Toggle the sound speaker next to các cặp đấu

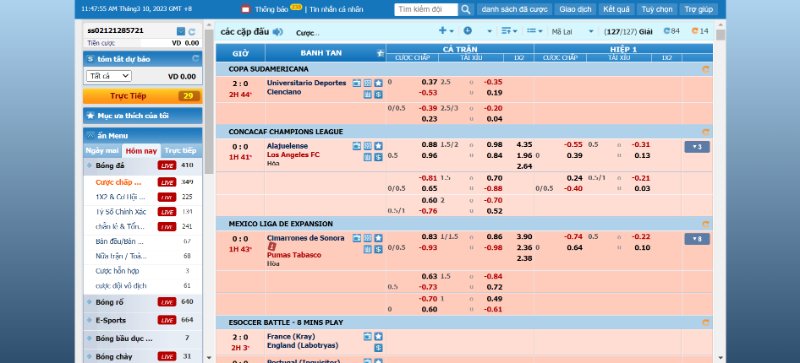(278, 32)
